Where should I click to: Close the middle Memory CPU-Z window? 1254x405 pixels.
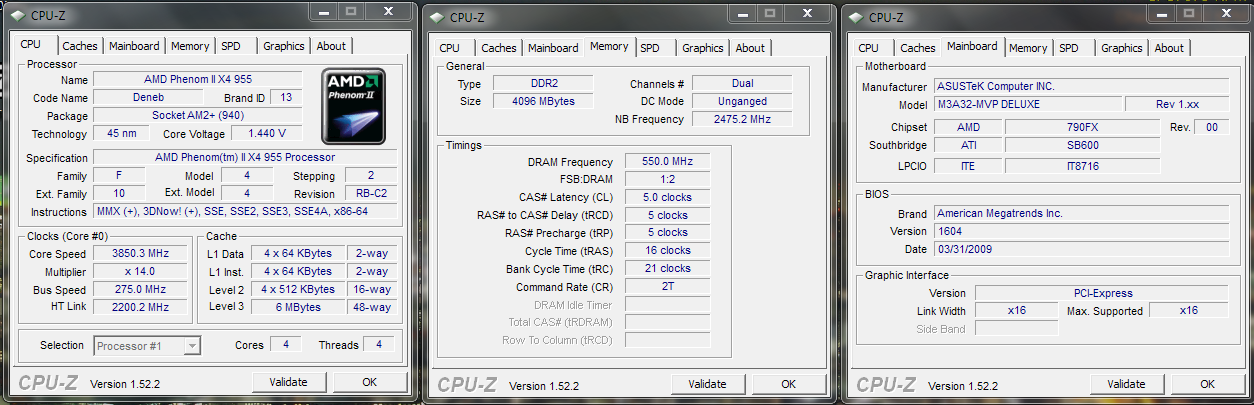(x=808, y=12)
